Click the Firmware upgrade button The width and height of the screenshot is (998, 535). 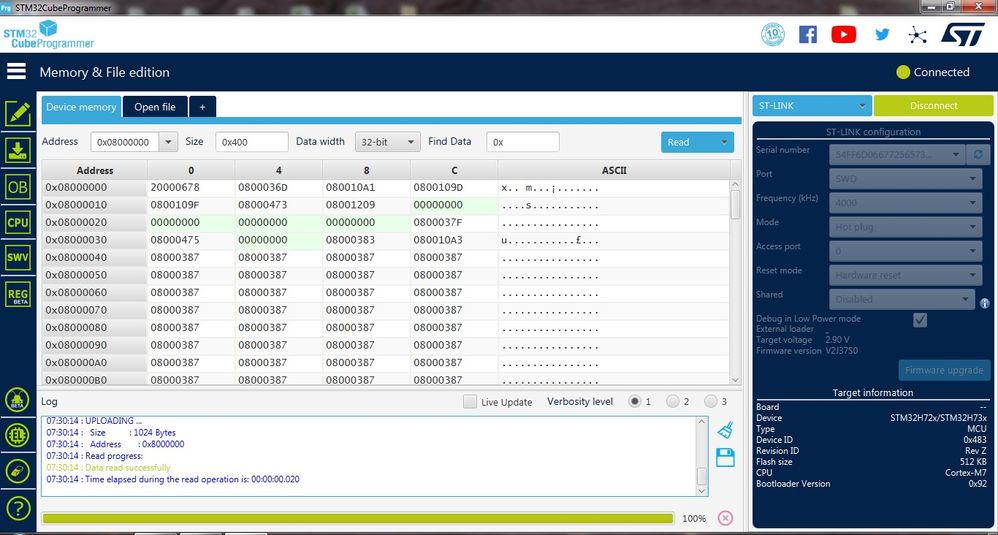944,370
